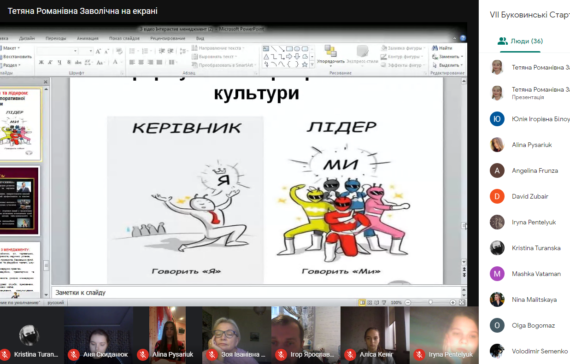Toggle normal view button in status bar
The image size is (570, 364).
(x=362, y=302)
